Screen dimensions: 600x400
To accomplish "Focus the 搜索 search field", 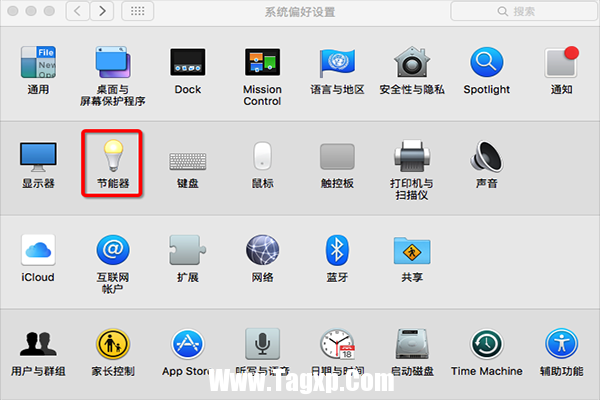I will (x=525, y=11).
